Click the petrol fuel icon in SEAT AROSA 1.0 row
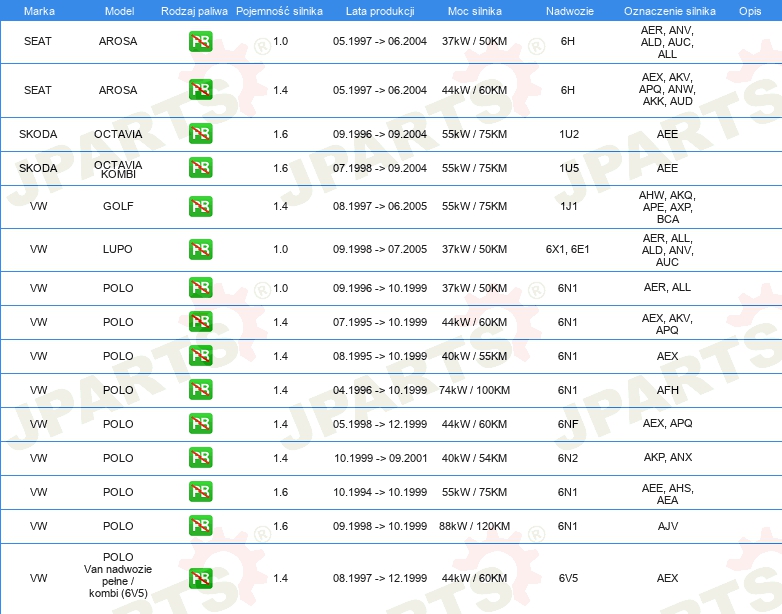782x614 pixels. tap(200, 41)
